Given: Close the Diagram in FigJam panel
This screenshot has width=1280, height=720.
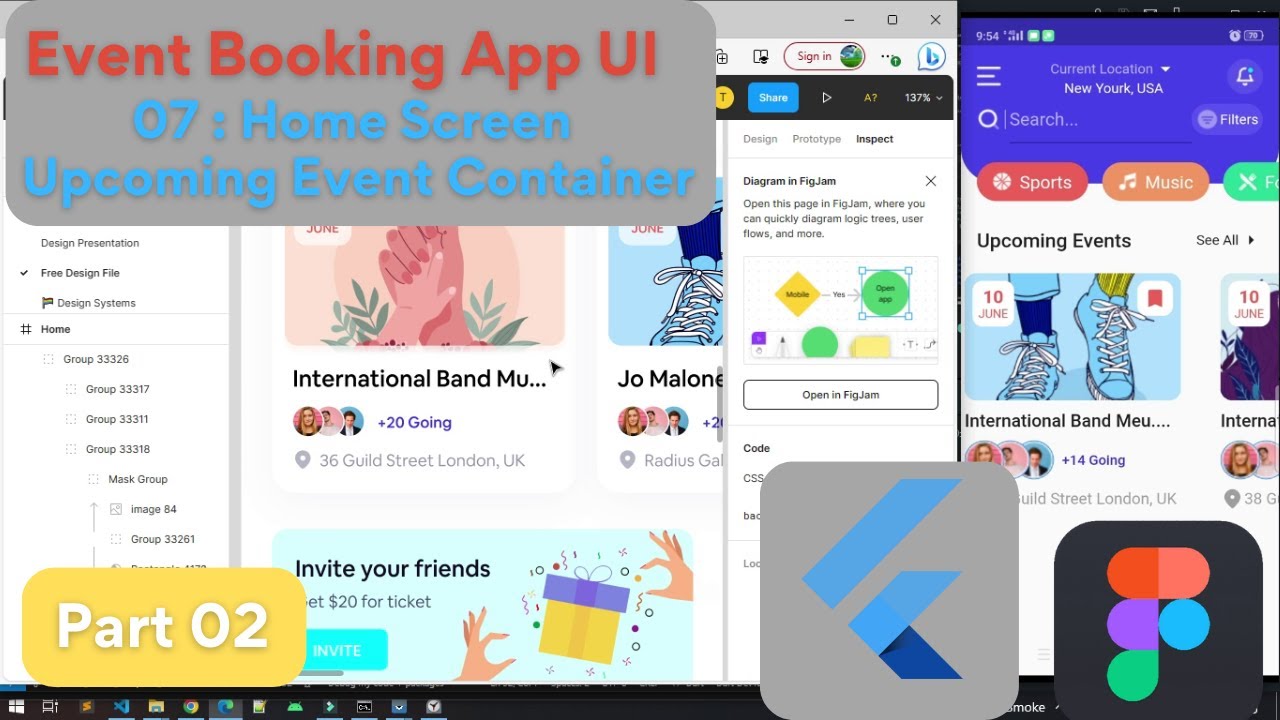Looking at the screenshot, I should 930,181.
